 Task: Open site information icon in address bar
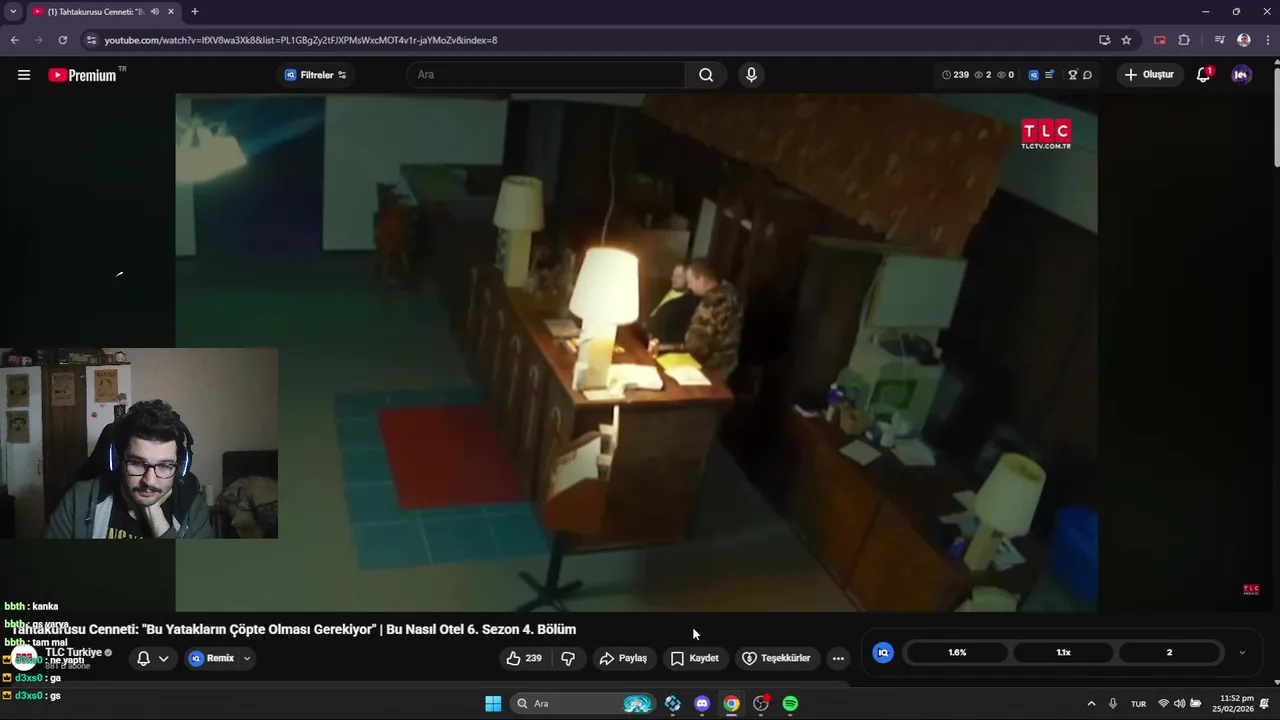click(91, 40)
